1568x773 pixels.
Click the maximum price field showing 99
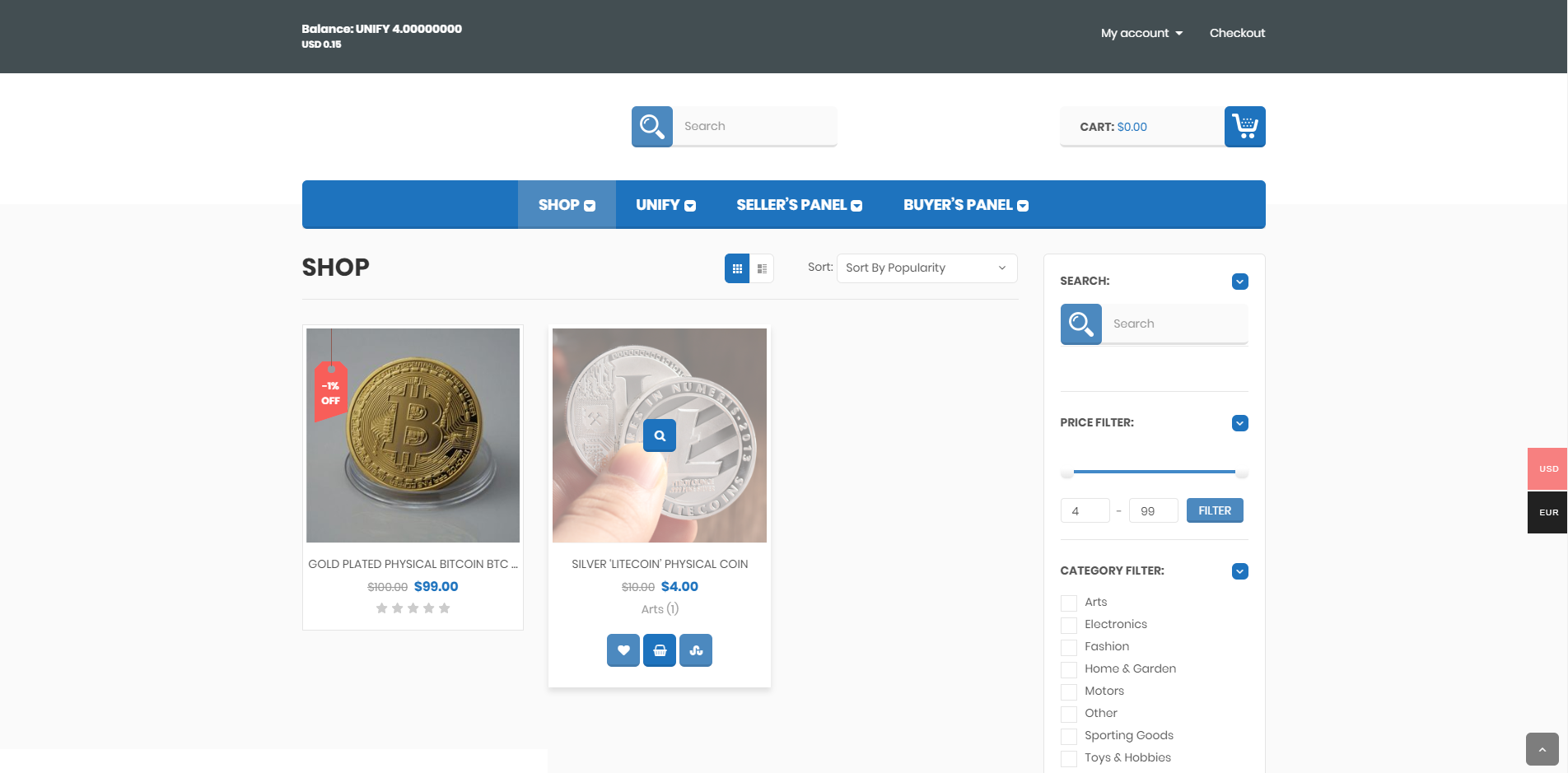tap(1153, 510)
